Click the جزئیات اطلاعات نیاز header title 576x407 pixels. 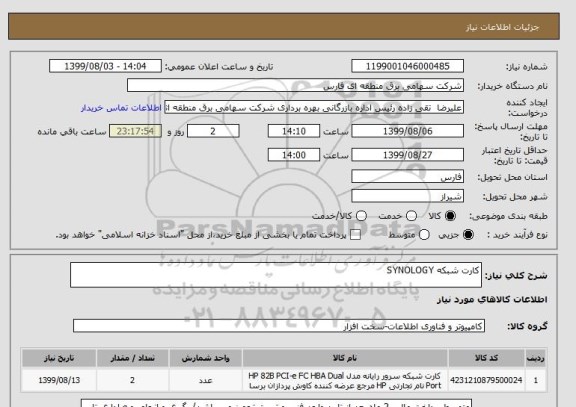point(502,28)
